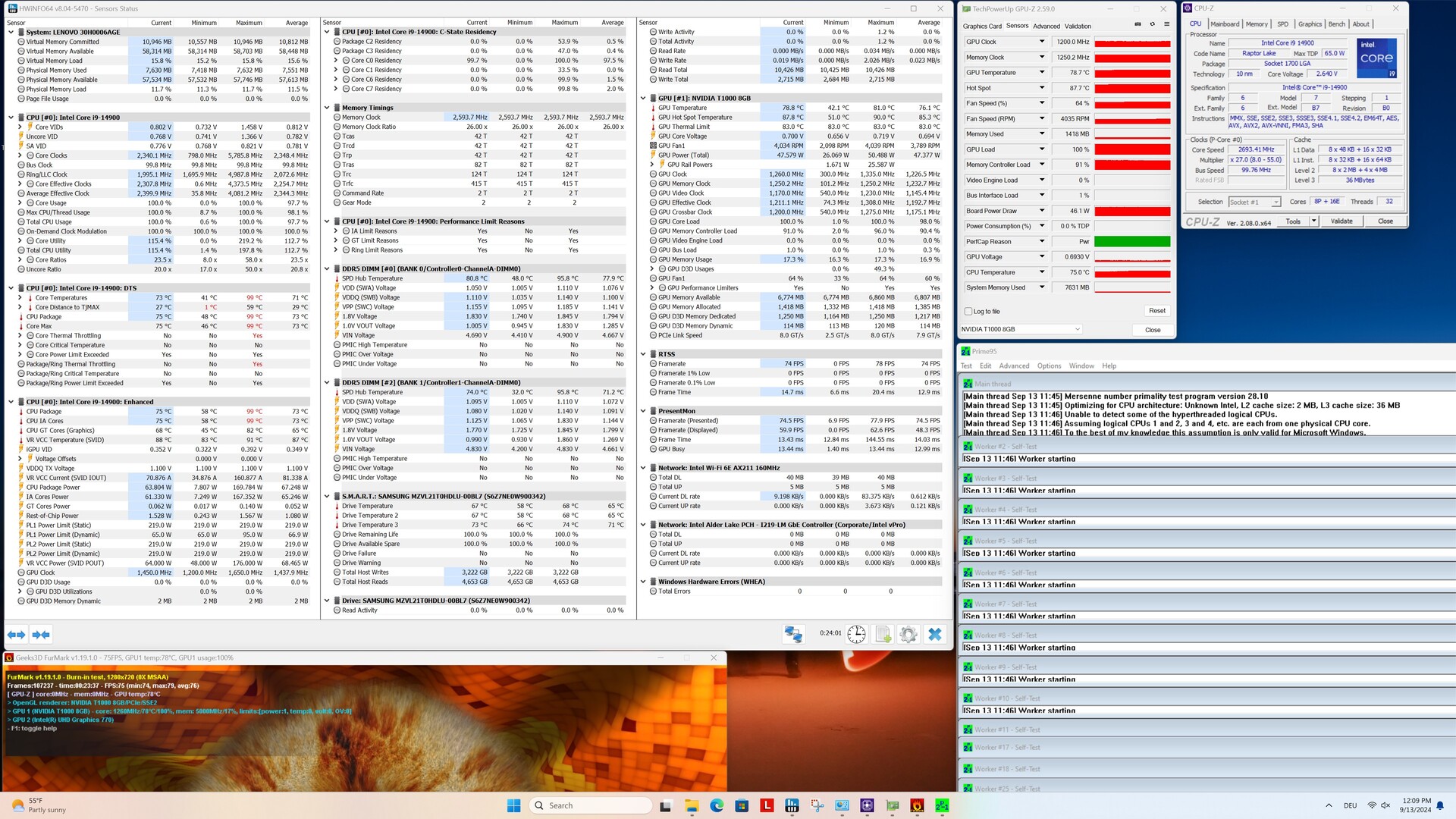This screenshot has height=819, width=1456.
Task: Click the GPU-Z screenshot camera icon
Action: (1137, 24)
